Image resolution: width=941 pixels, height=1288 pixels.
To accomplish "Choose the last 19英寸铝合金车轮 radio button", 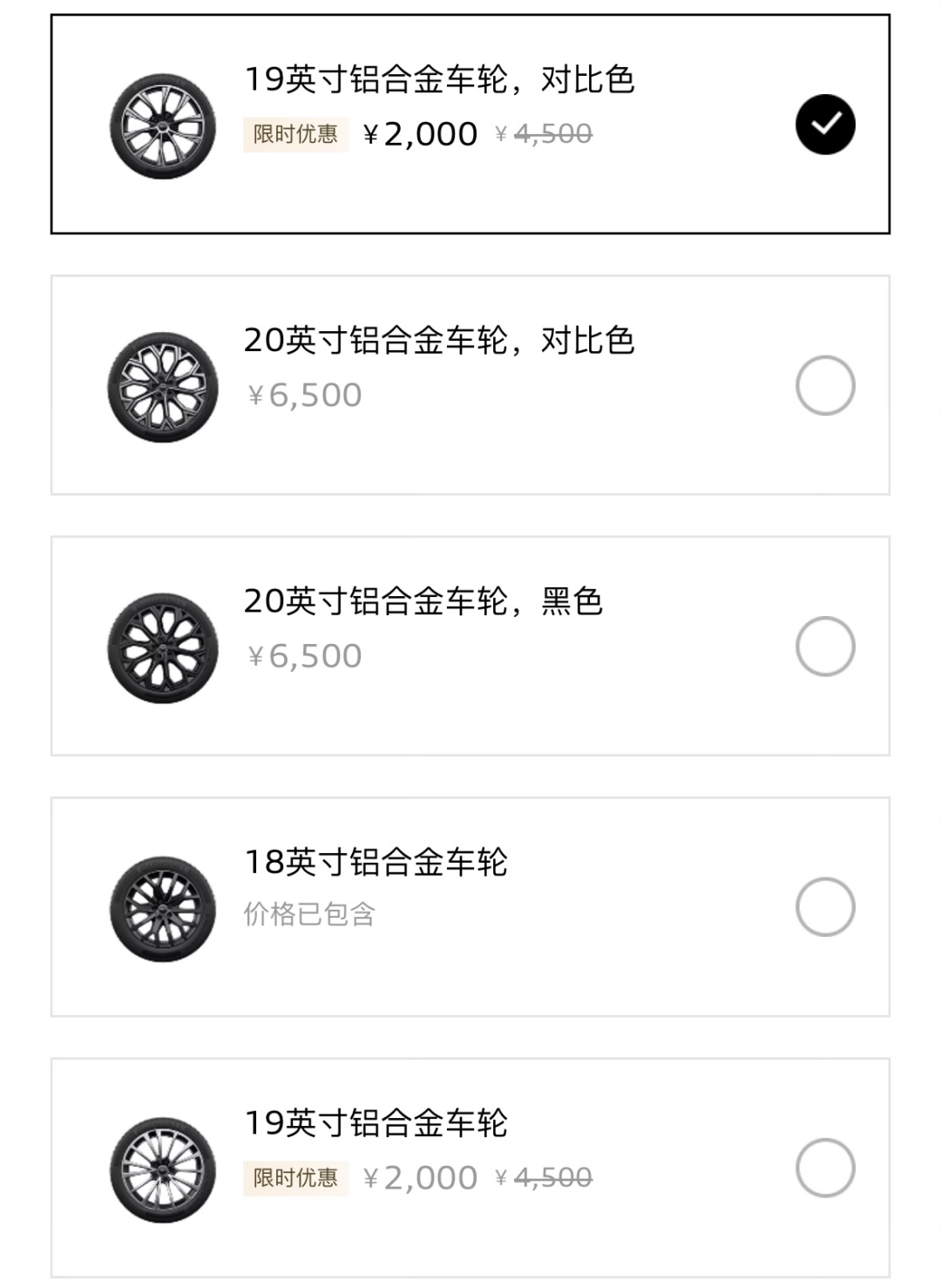I will pyautogui.click(x=825, y=1168).
